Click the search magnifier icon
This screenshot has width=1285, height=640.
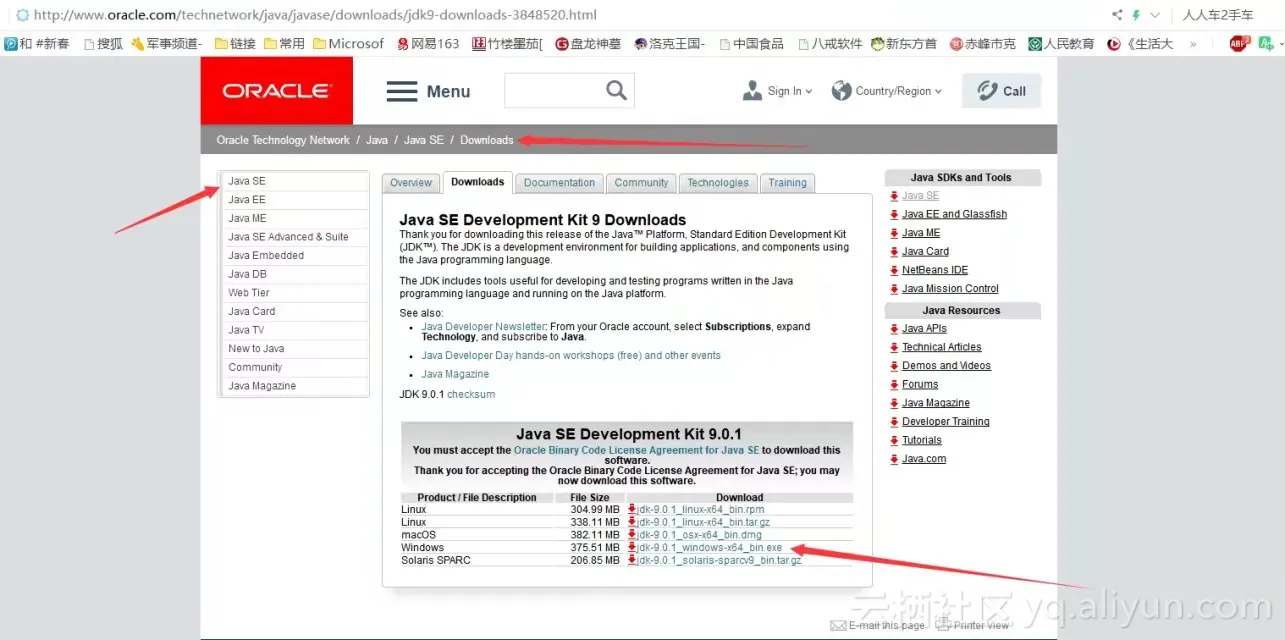(x=617, y=90)
